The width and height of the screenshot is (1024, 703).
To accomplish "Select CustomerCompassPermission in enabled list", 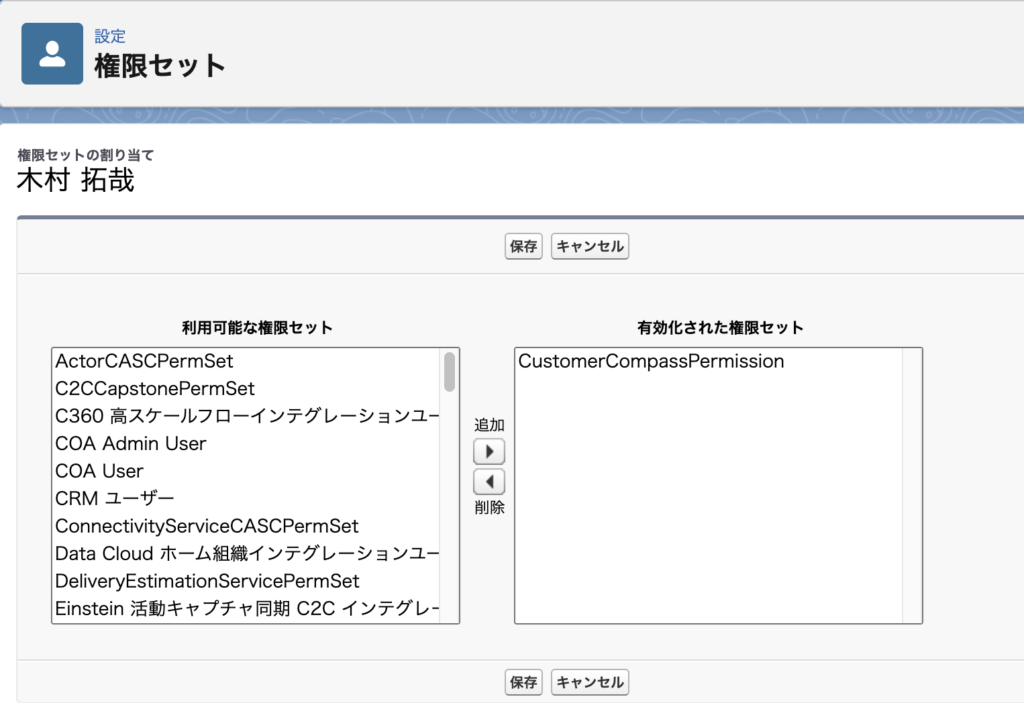I will click(651, 362).
